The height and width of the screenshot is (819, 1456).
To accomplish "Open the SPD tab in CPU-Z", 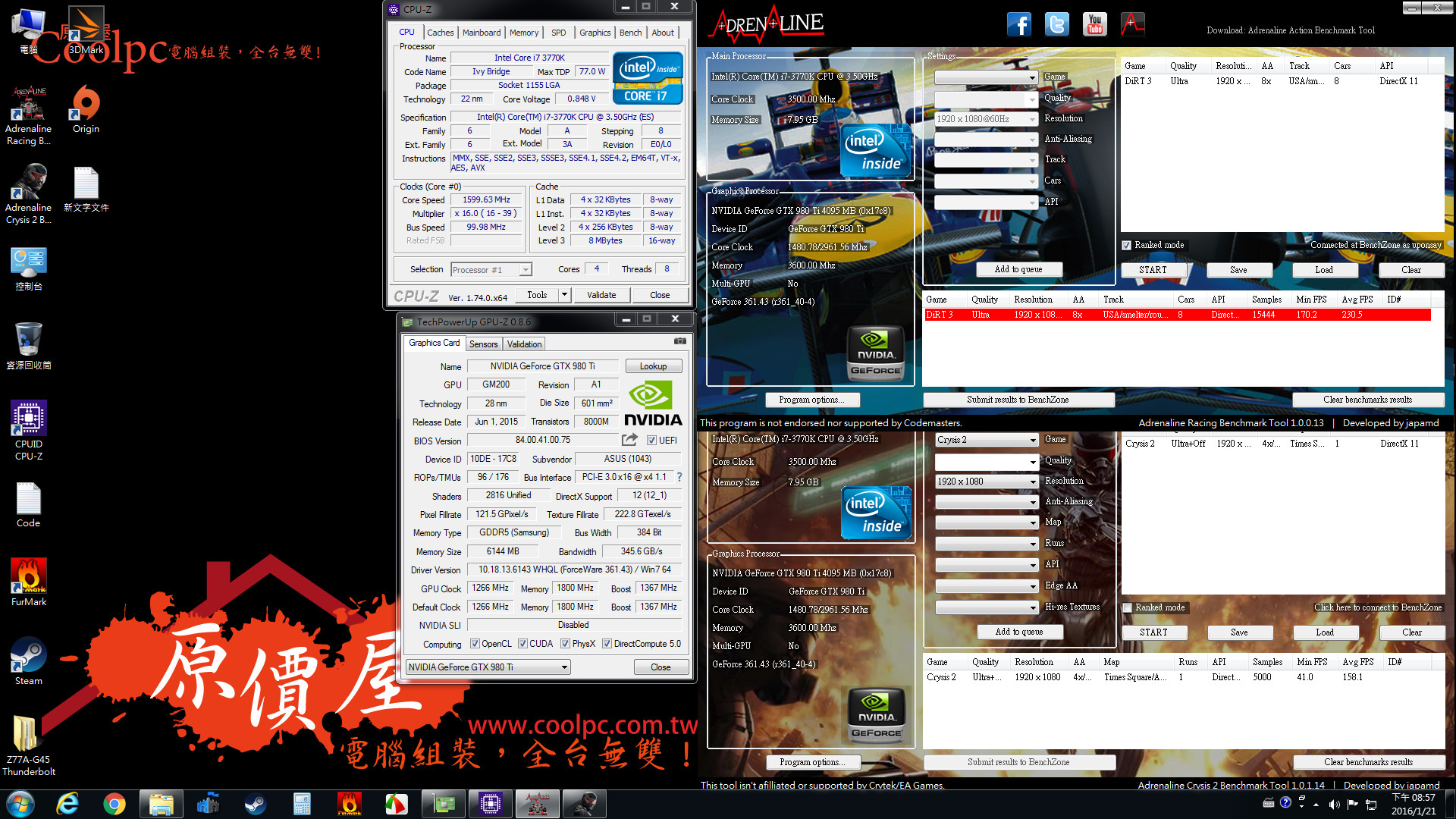I will [x=559, y=33].
